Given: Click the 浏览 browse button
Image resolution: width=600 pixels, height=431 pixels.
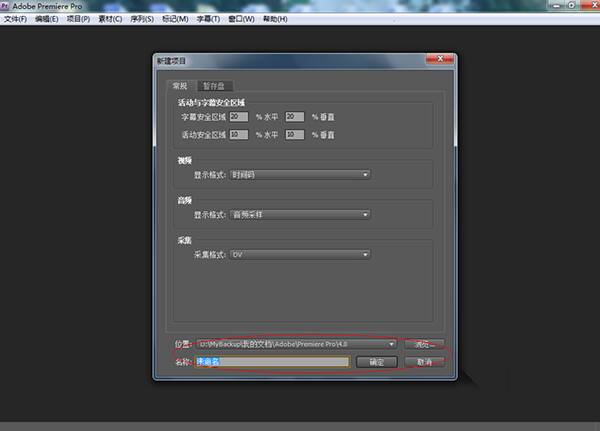Looking at the screenshot, I should coord(424,344).
